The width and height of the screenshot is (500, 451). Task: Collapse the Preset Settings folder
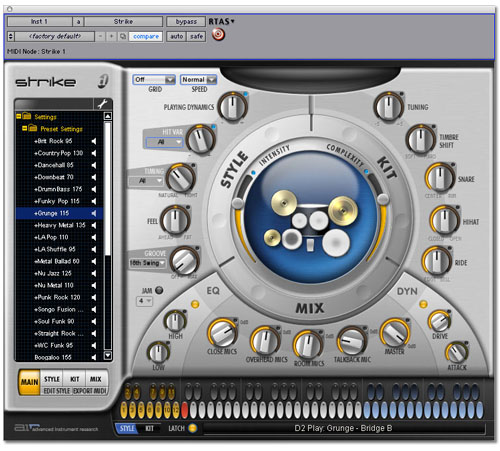(25, 128)
